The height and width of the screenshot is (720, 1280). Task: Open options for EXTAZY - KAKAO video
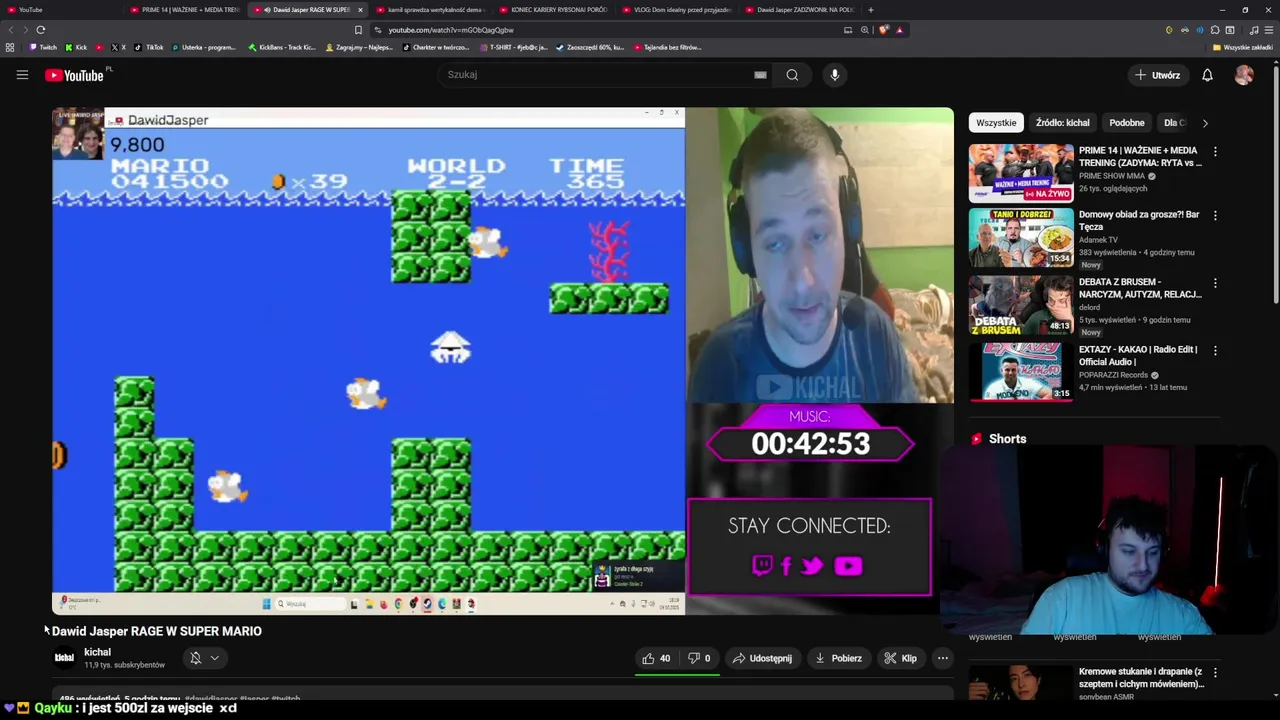pyautogui.click(x=1215, y=351)
